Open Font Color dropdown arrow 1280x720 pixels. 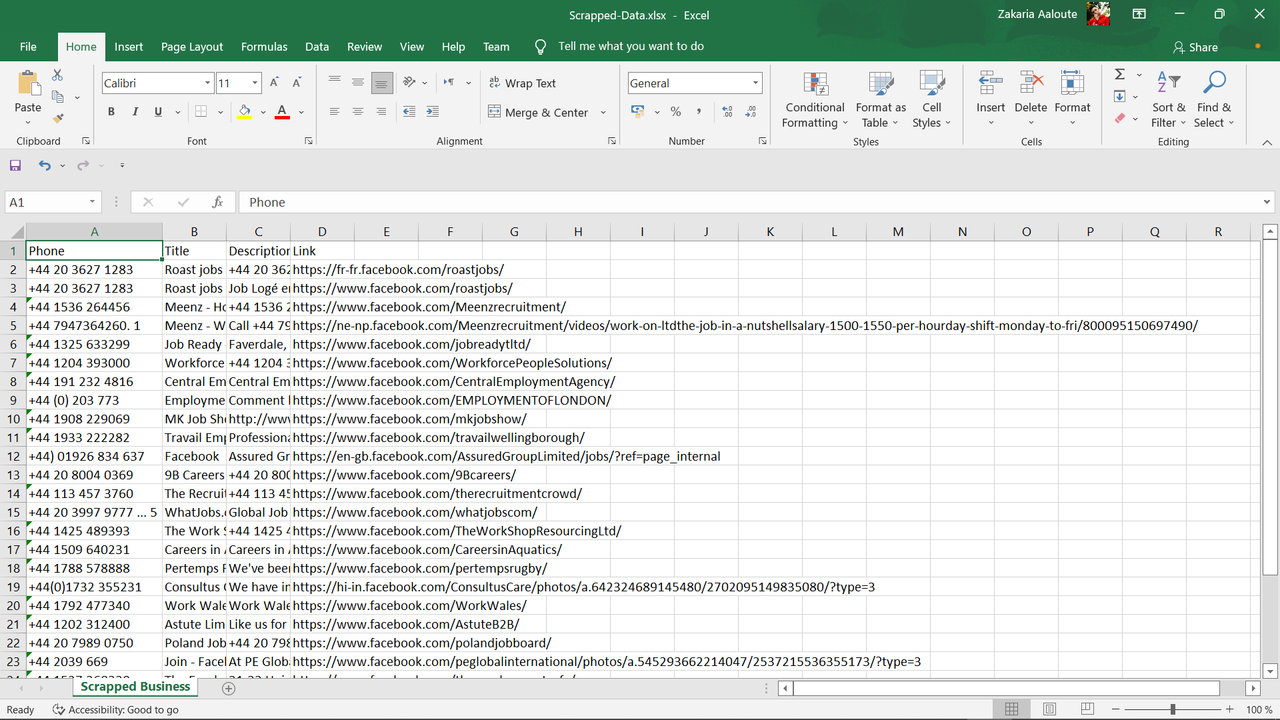tap(301, 112)
